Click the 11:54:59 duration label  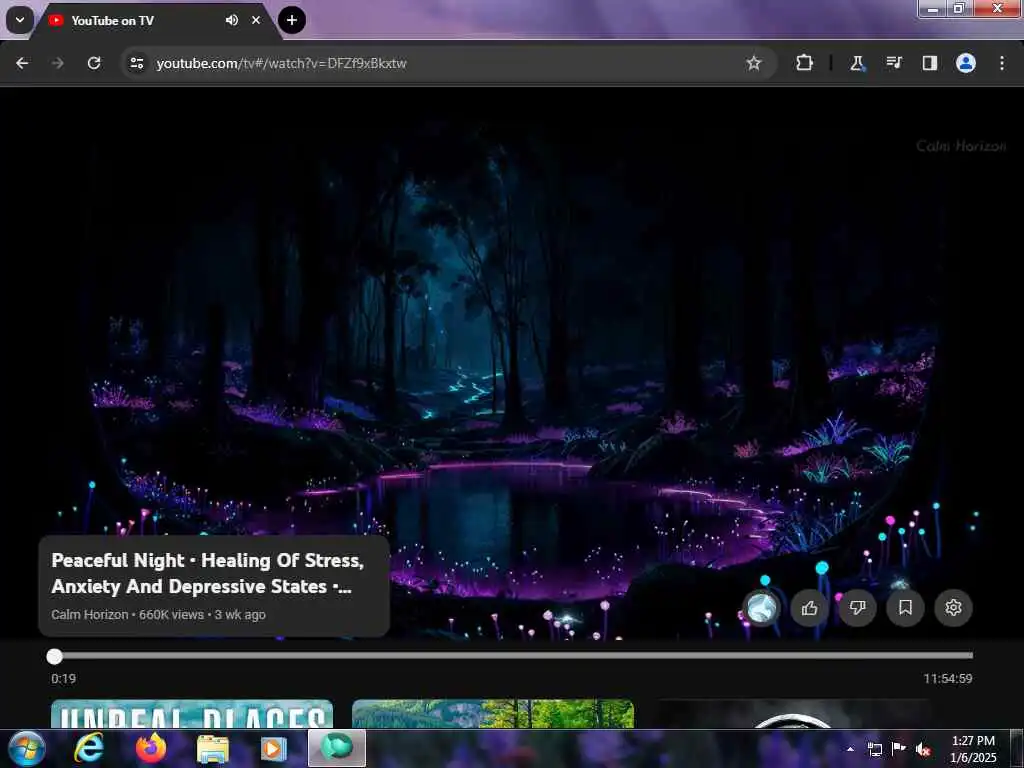click(948, 679)
